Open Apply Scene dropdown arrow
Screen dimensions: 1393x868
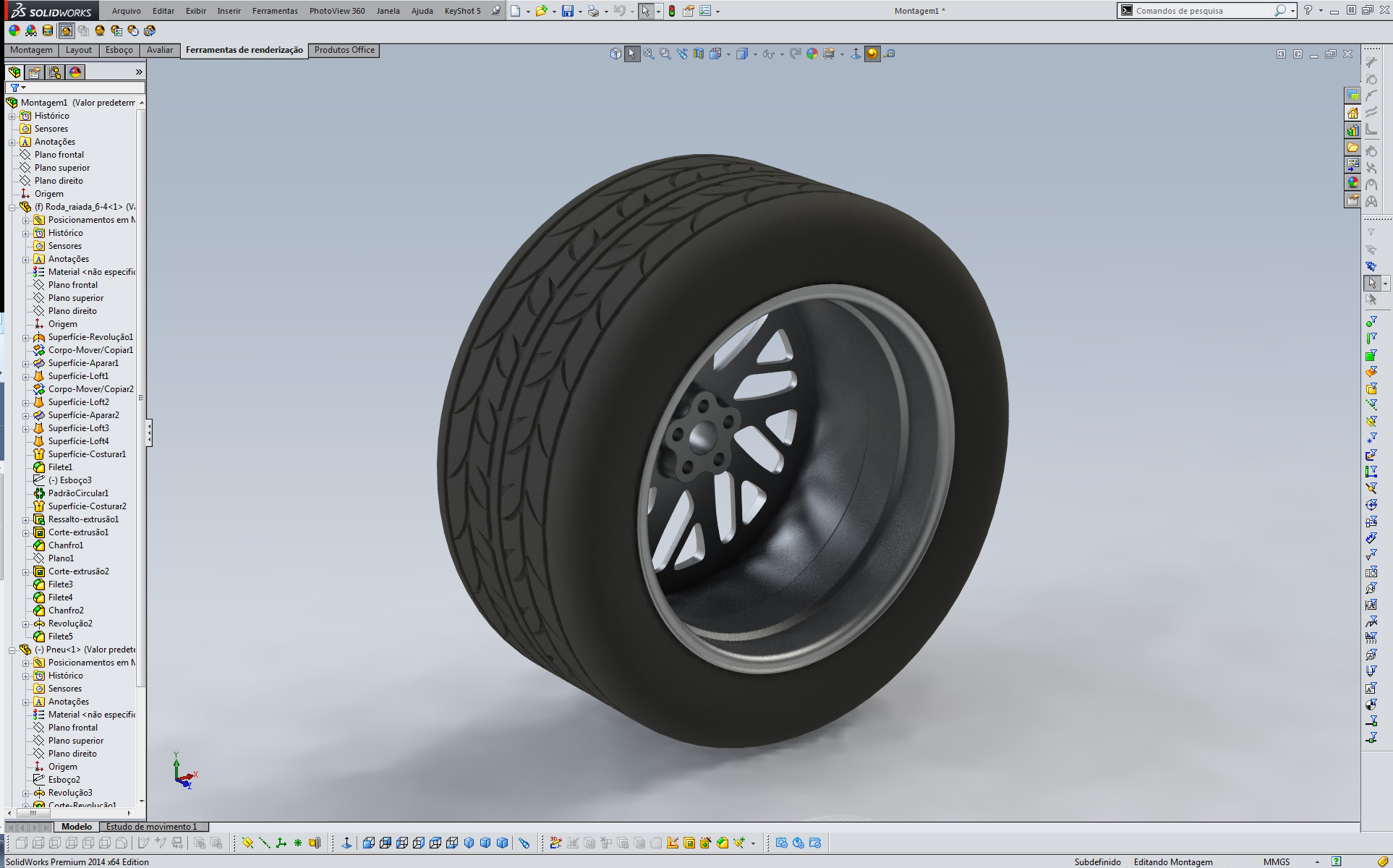(x=843, y=54)
